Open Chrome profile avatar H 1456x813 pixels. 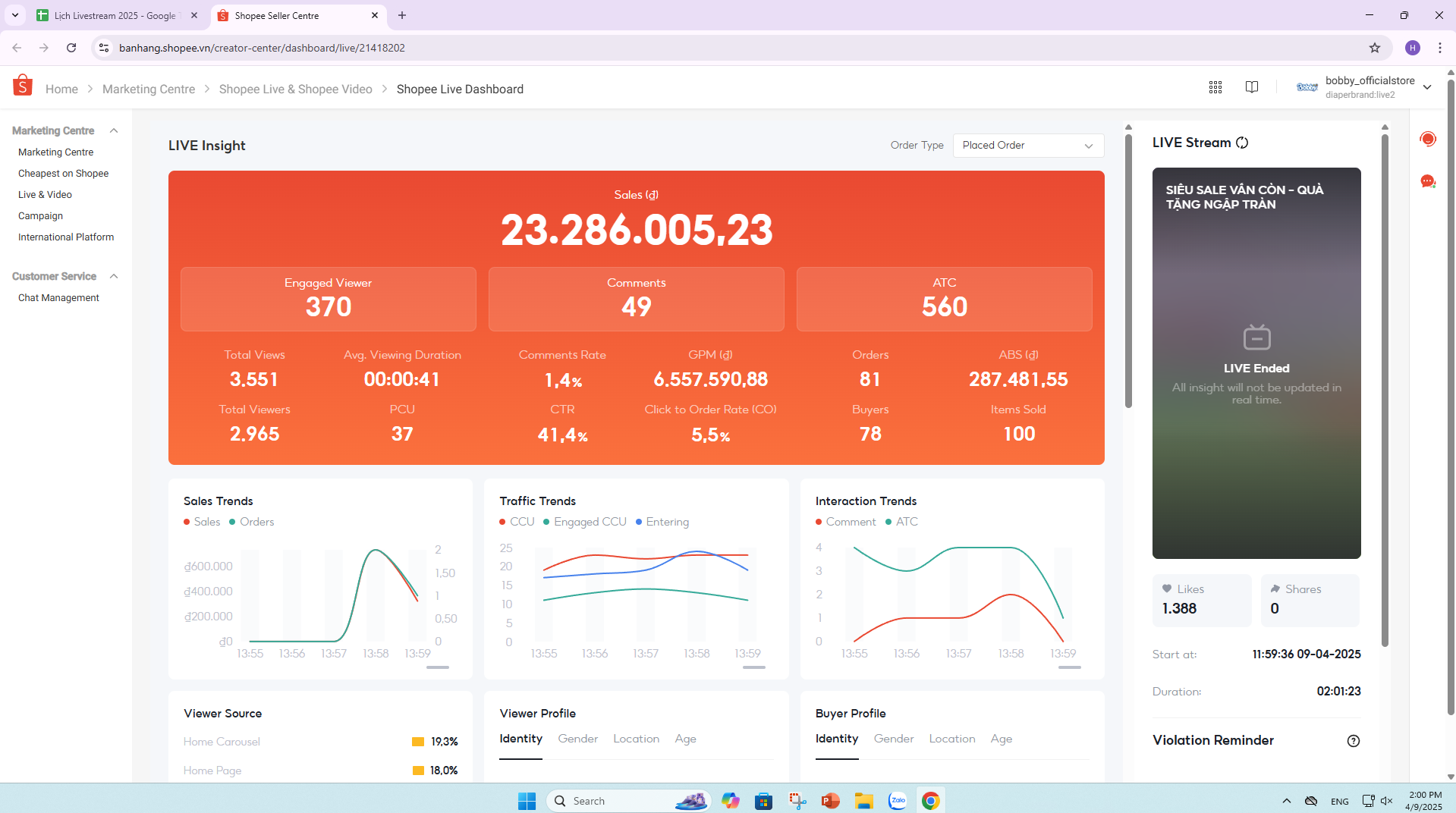[1413, 48]
